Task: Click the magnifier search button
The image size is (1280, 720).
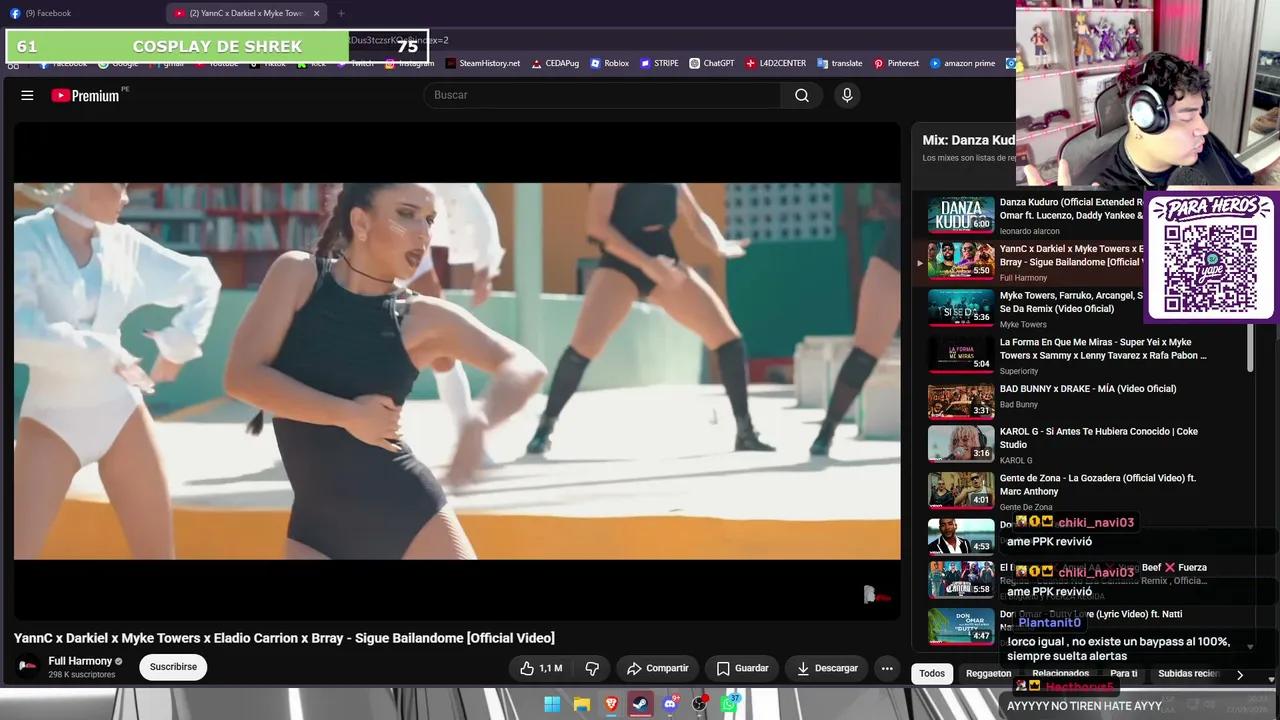Action: coord(802,95)
